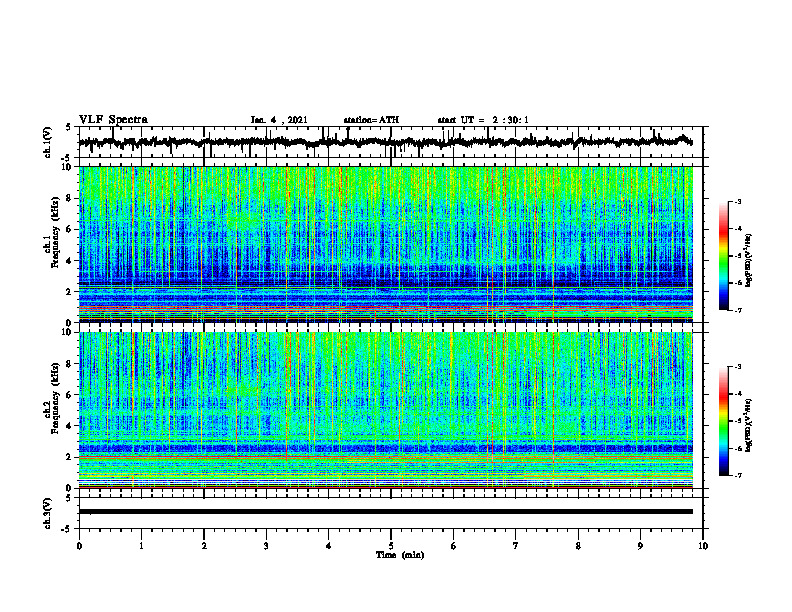Click the "-7" label on ch.2 color scale
This screenshot has width=792, height=612.
(x=738, y=475)
